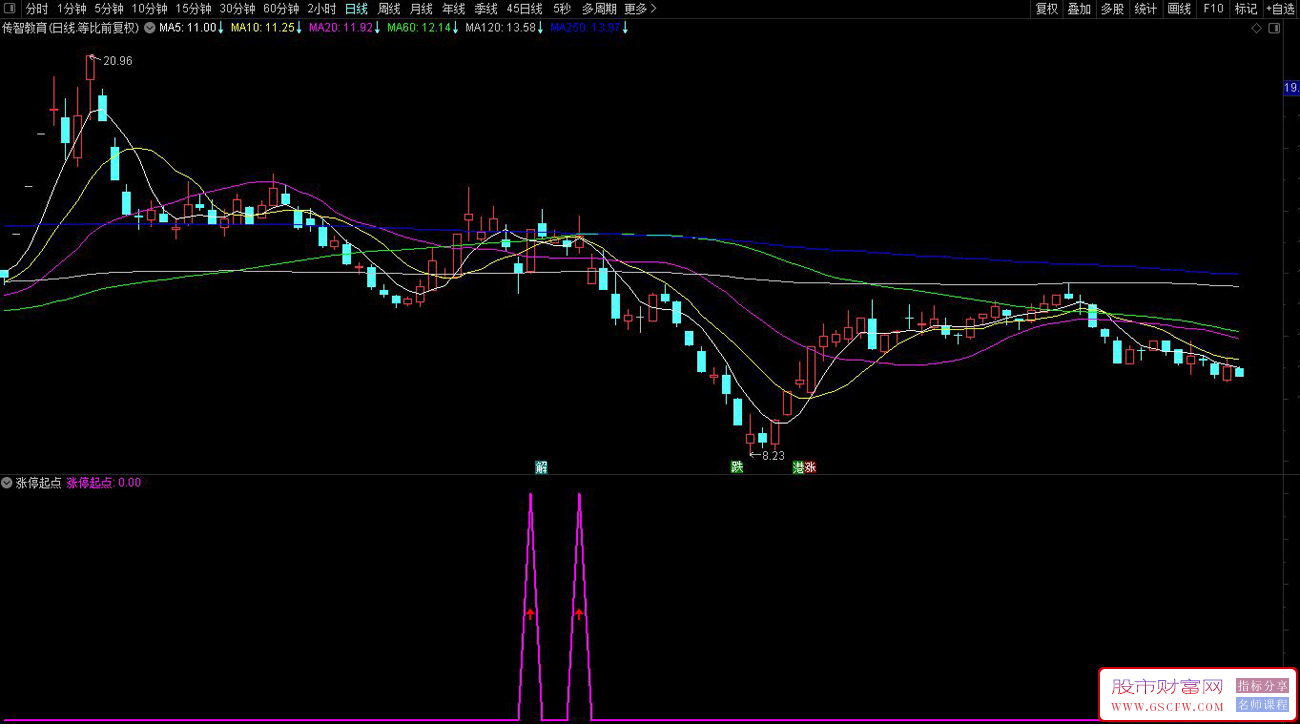
Task: Add stock via +自选 button
Action: point(1281,9)
